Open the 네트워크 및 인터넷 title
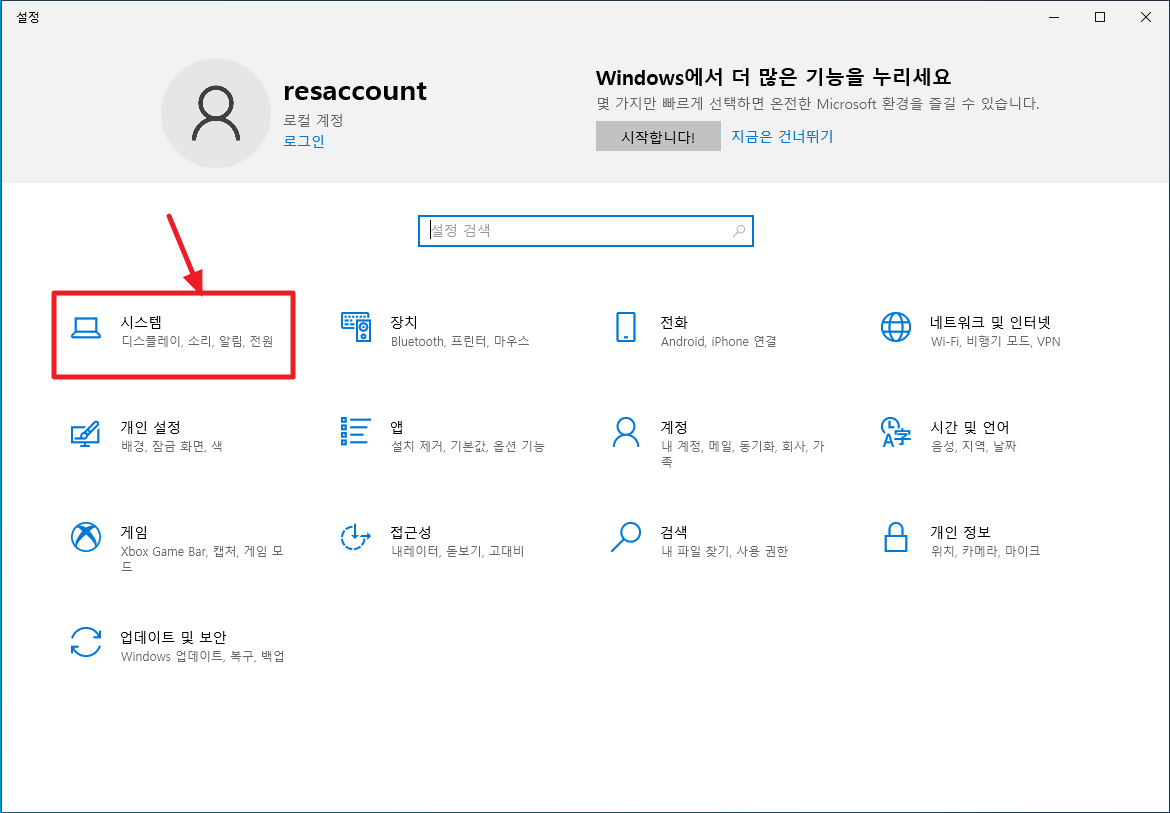The height and width of the screenshot is (813, 1170). 990,322
